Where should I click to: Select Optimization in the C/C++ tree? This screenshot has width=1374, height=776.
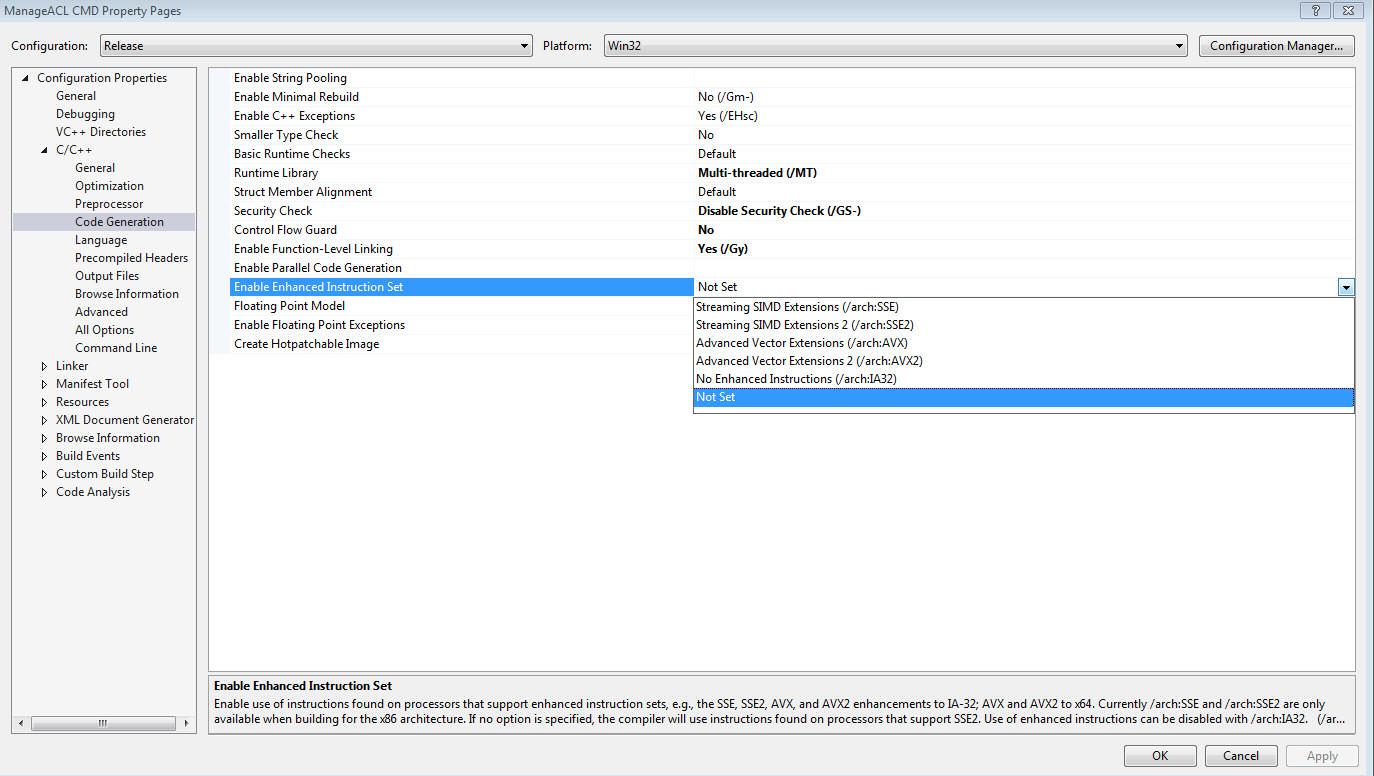(x=109, y=186)
